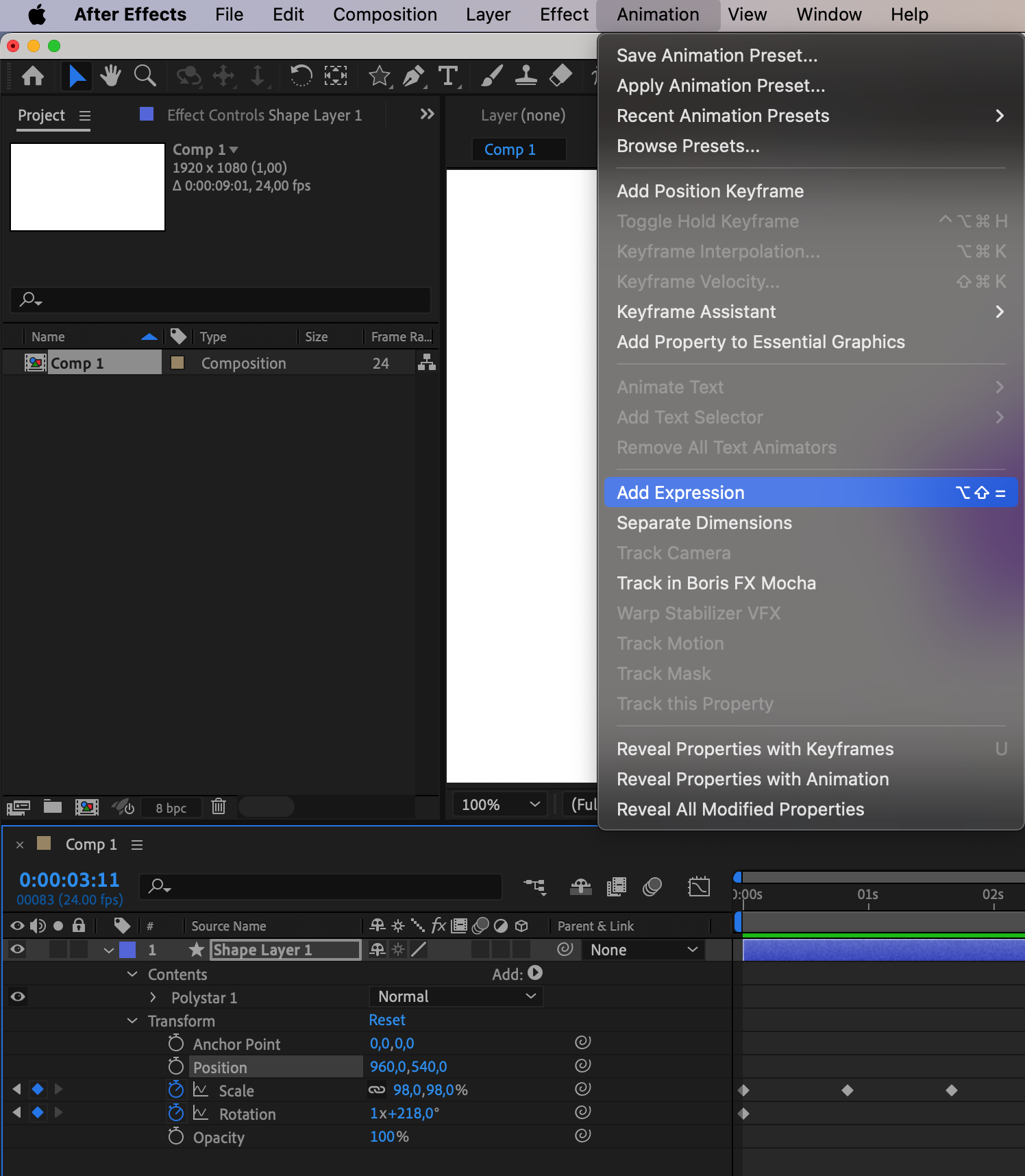1025x1176 pixels.
Task: Select the Pan Behind anchor tool
Action: (336, 75)
